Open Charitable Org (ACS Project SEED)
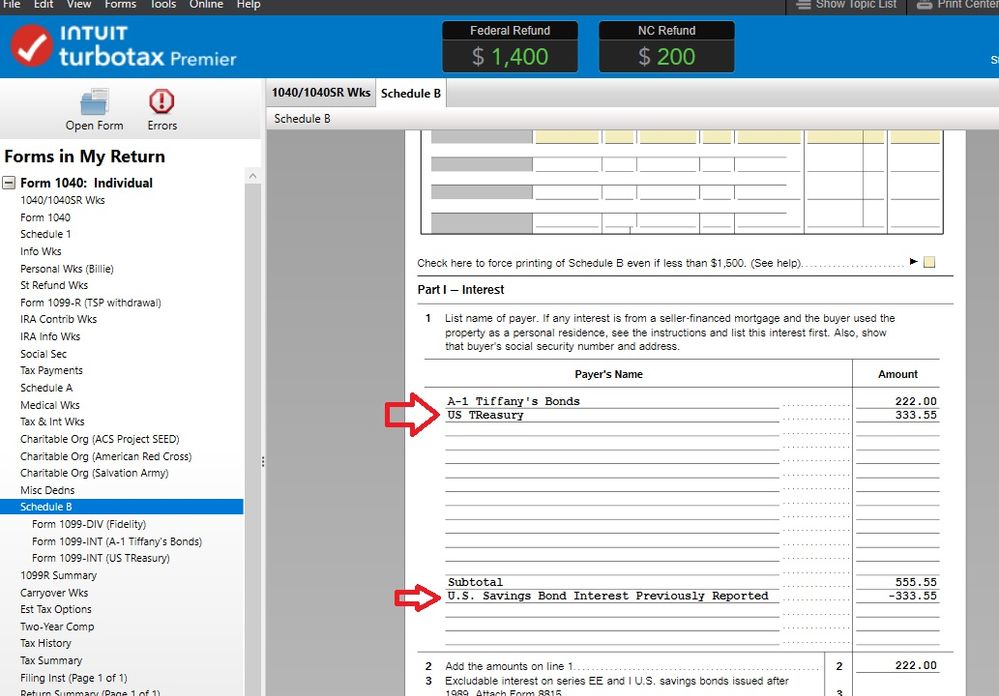The height and width of the screenshot is (696, 999). point(100,439)
